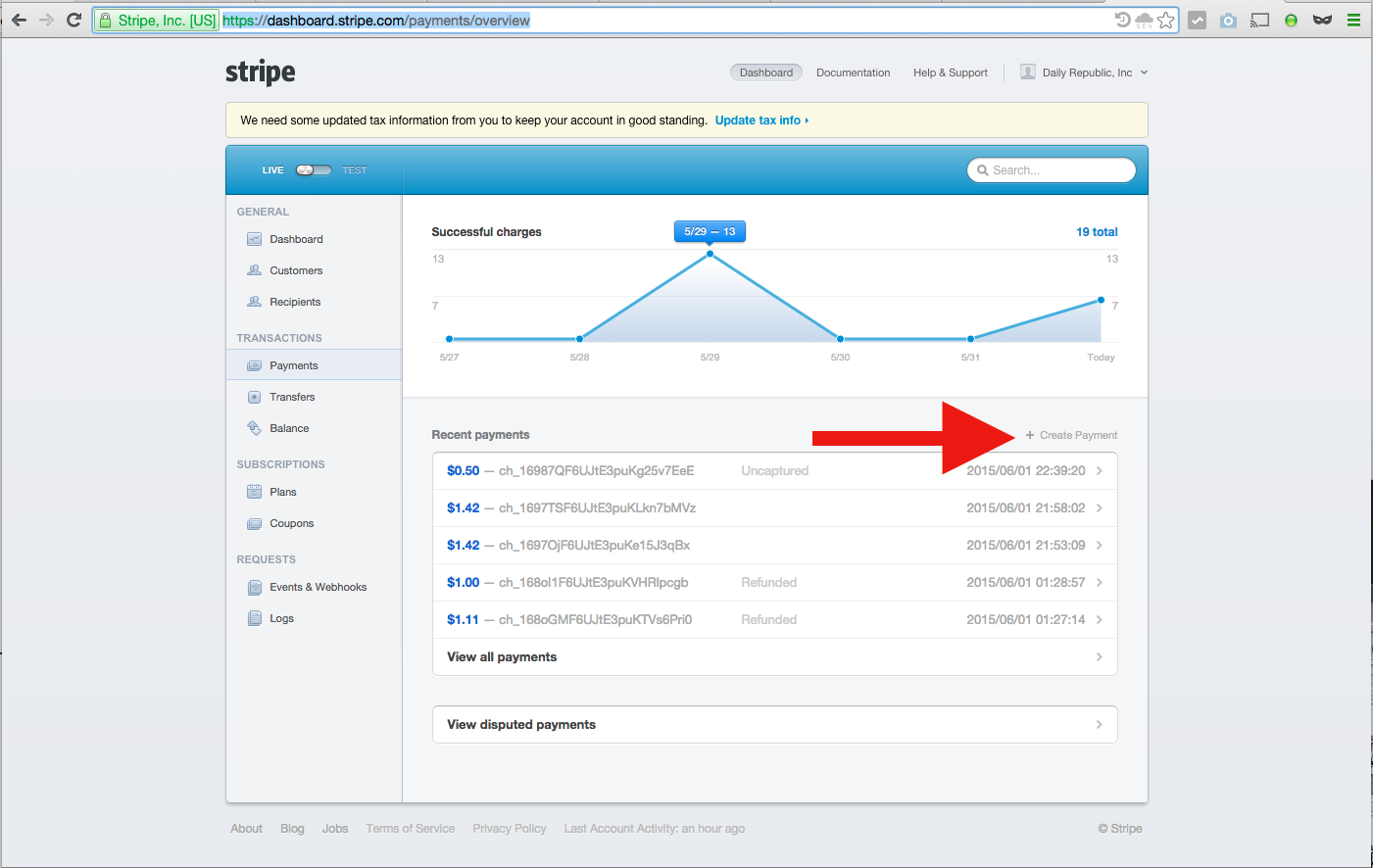
Task: Click the Recipients sidebar icon
Action: [x=254, y=302]
